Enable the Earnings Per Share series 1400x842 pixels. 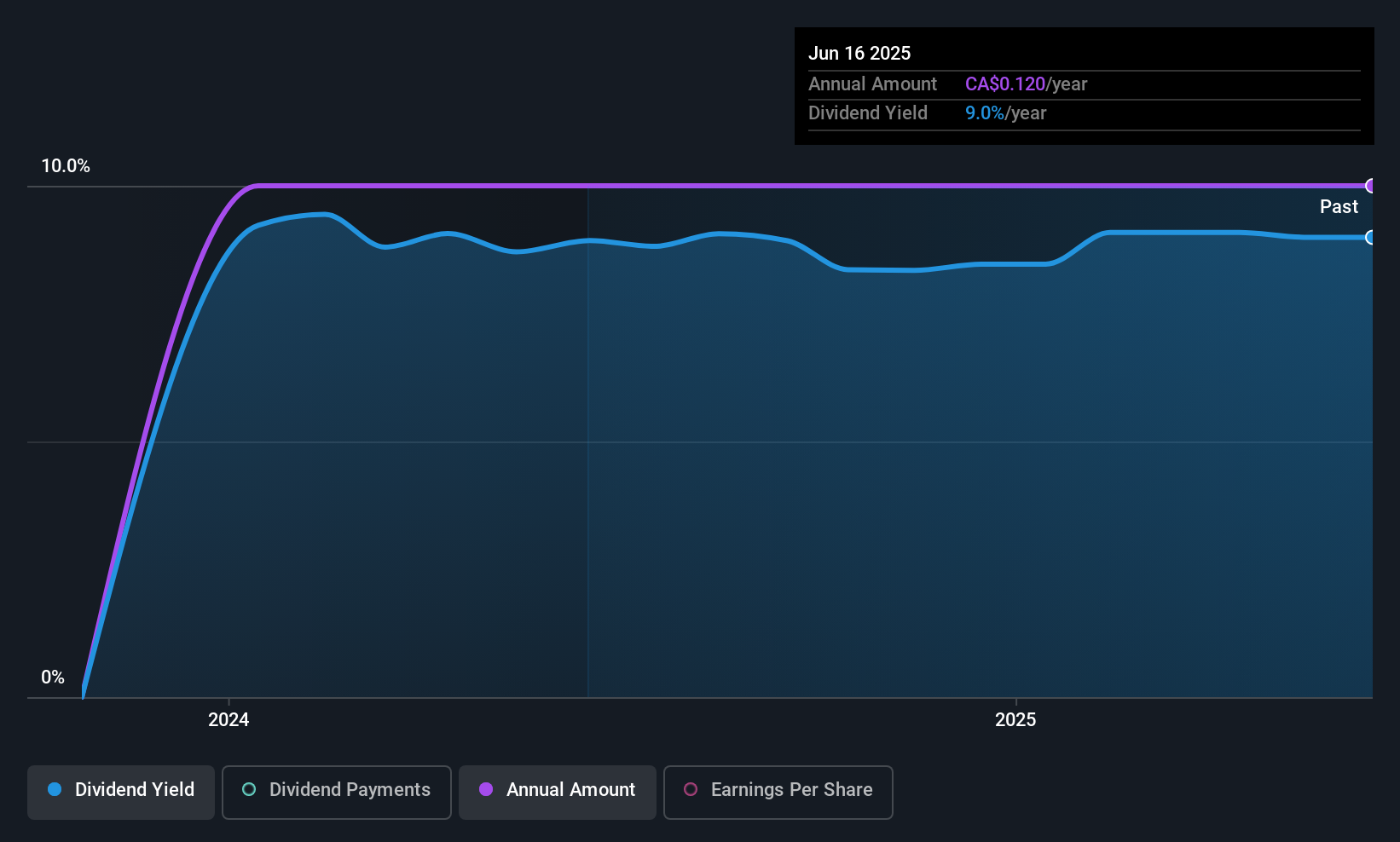[778, 792]
